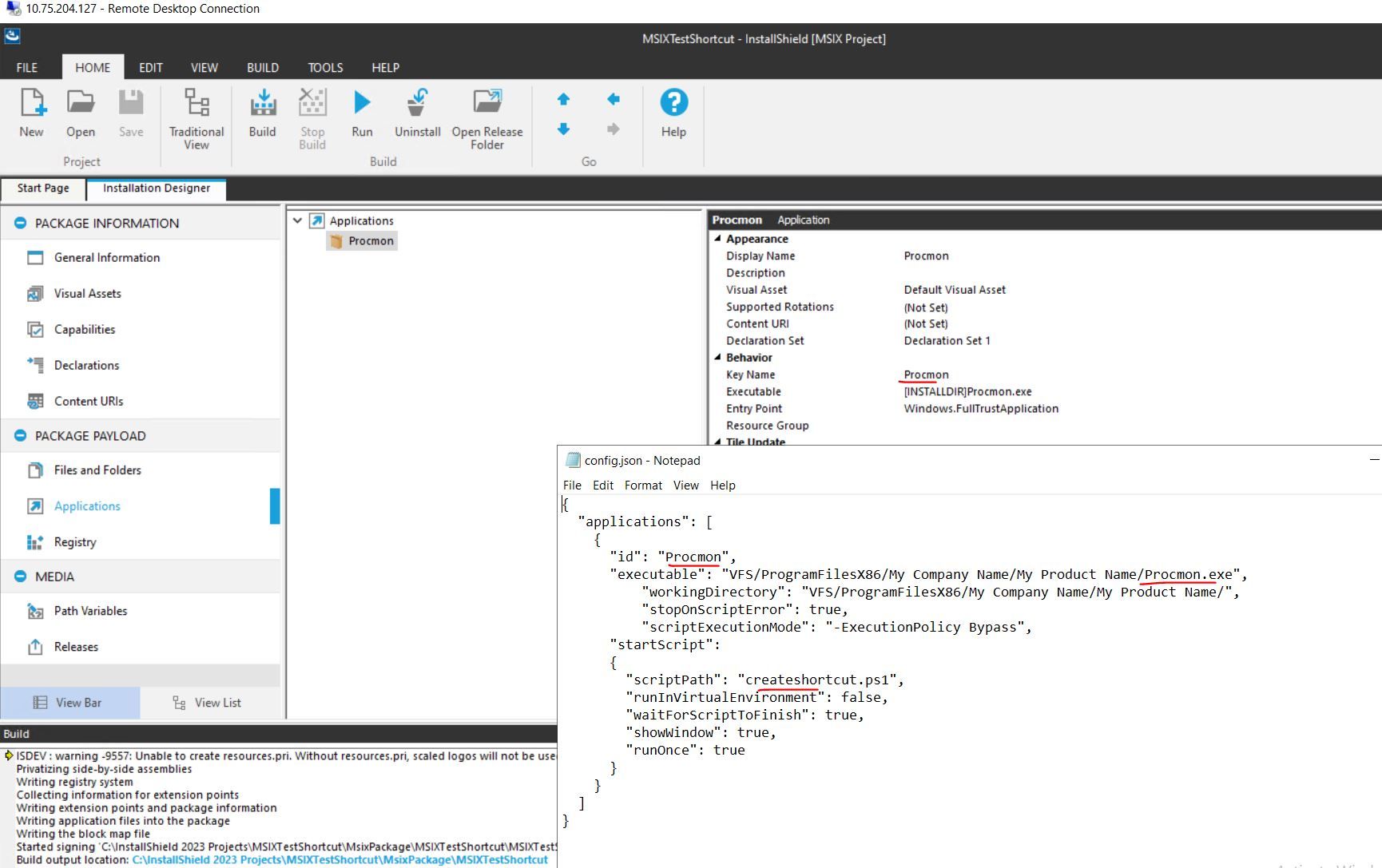The height and width of the screenshot is (868, 1382).
Task: Open the build output location link
Action: tap(339, 860)
